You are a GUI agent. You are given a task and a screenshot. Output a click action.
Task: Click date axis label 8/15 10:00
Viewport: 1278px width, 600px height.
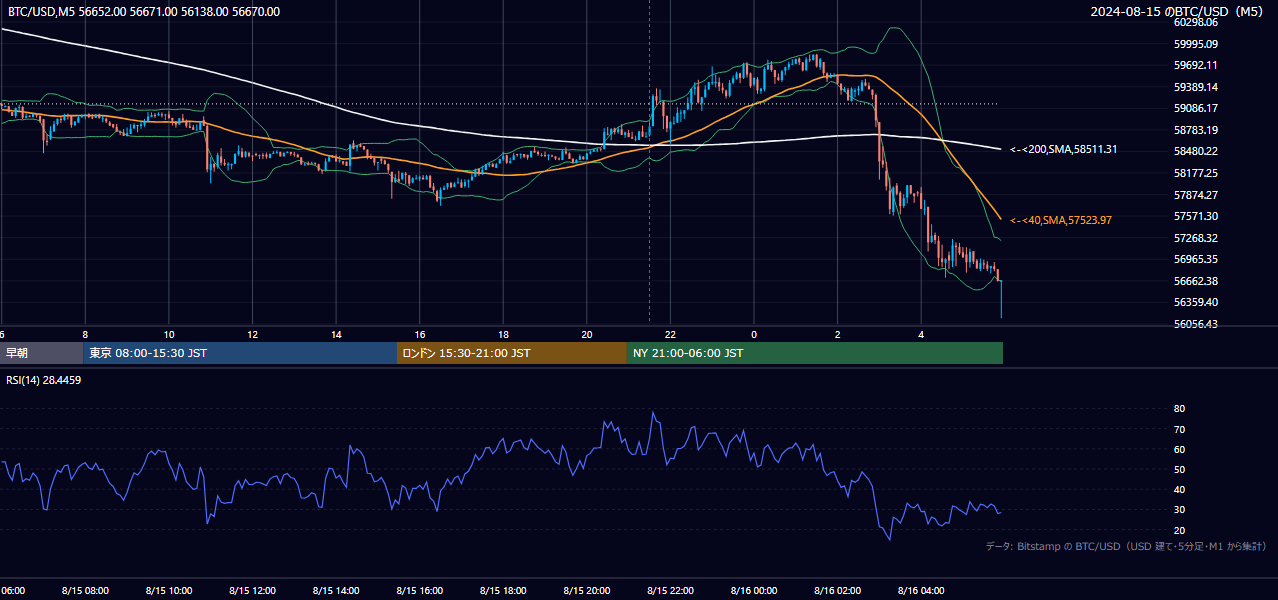coord(169,591)
